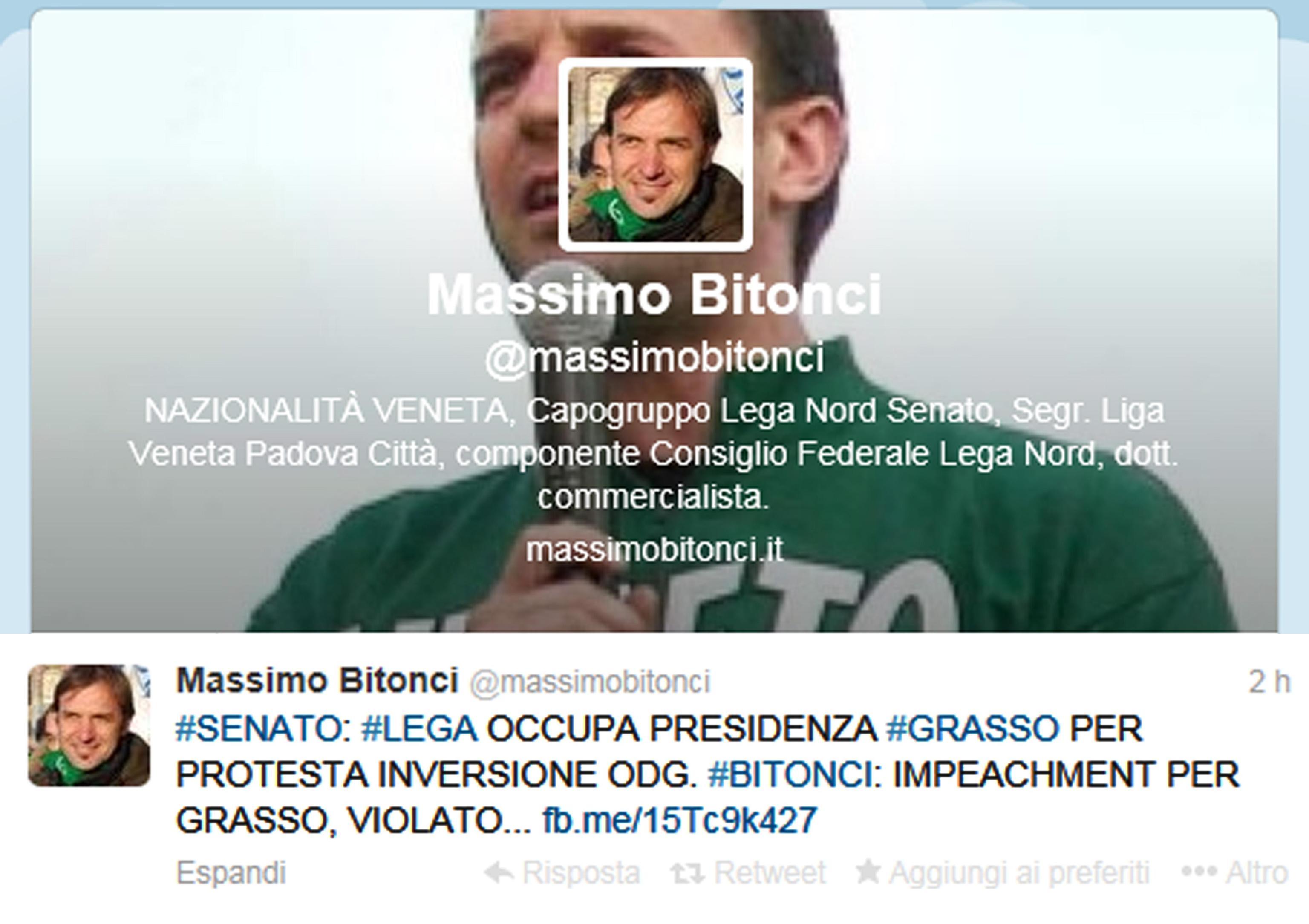The image size is (1309, 924).
Task: Click the reply arrow icon
Action: pyautogui.click(x=499, y=873)
